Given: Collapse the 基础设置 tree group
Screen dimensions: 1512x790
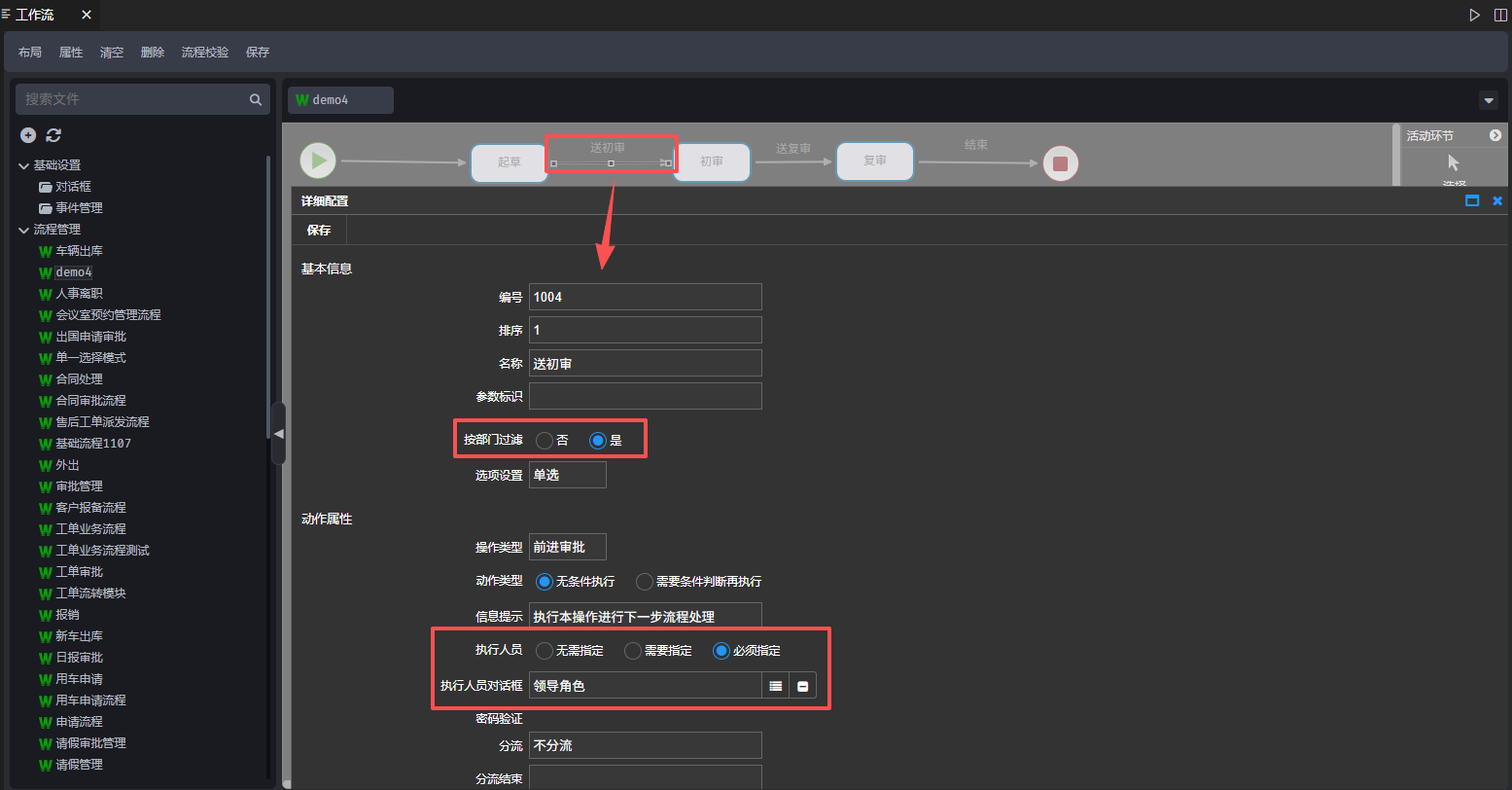Looking at the screenshot, I should 24,165.
